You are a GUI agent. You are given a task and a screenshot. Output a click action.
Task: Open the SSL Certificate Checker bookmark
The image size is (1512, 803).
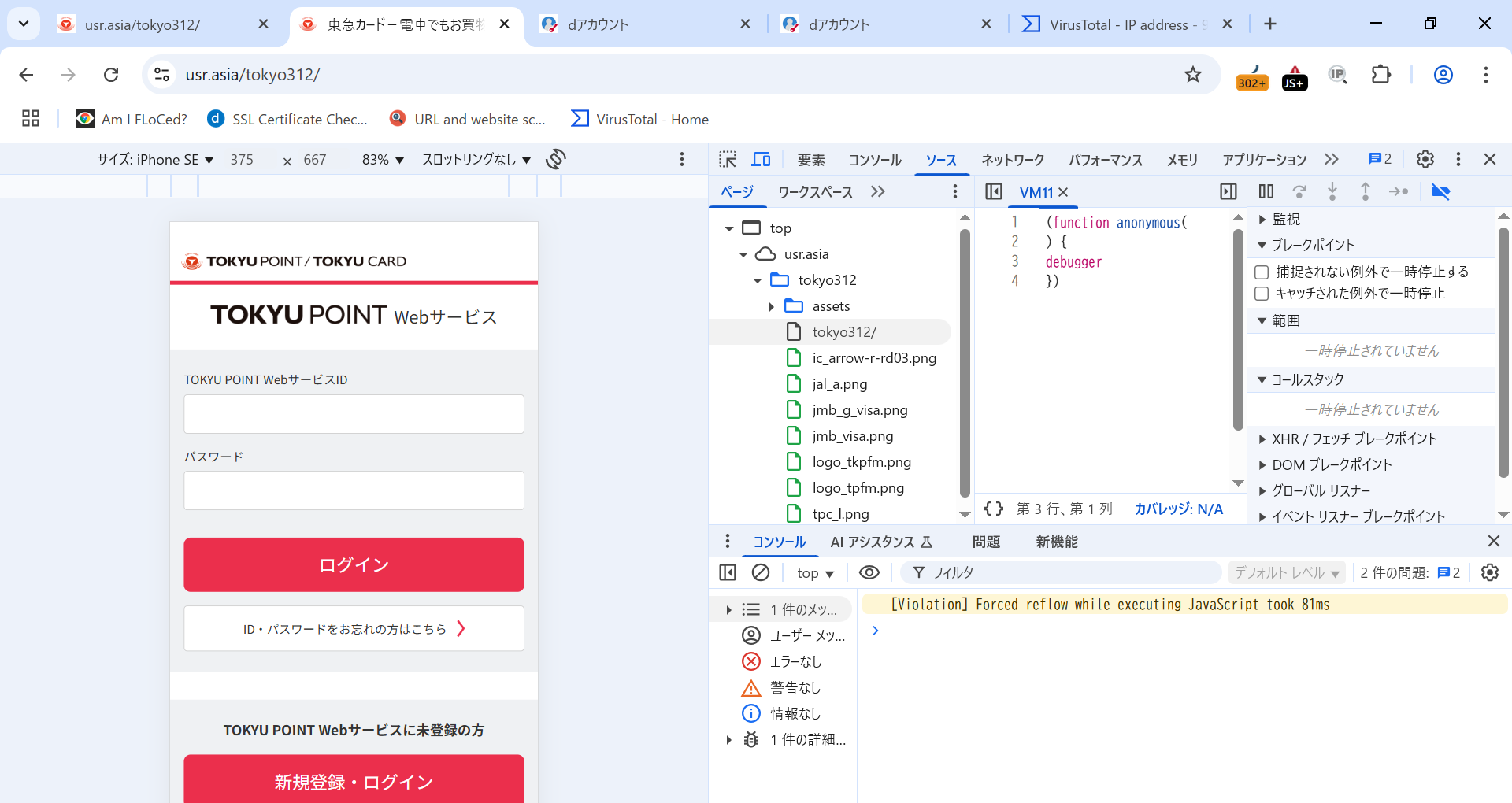[x=287, y=119]
